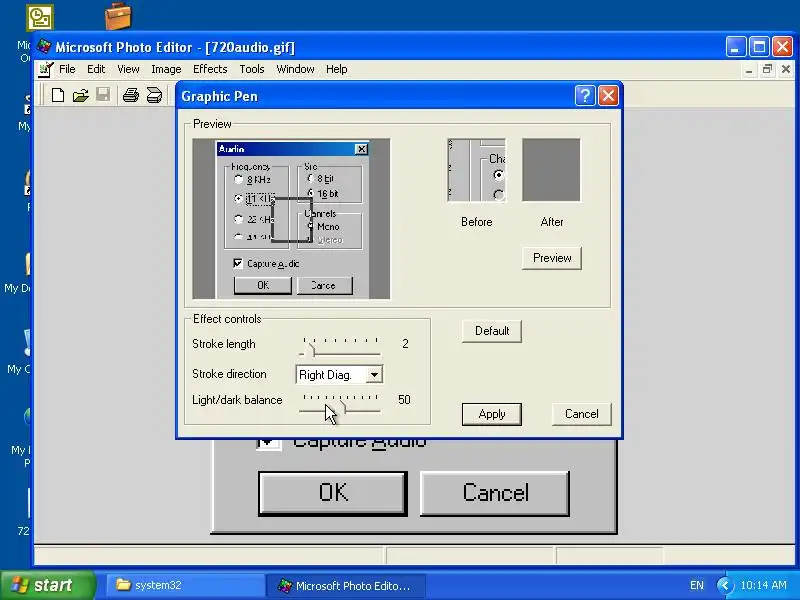Click the Before preview thumbnail
The image size is (800, 600).
pos(477,170)
